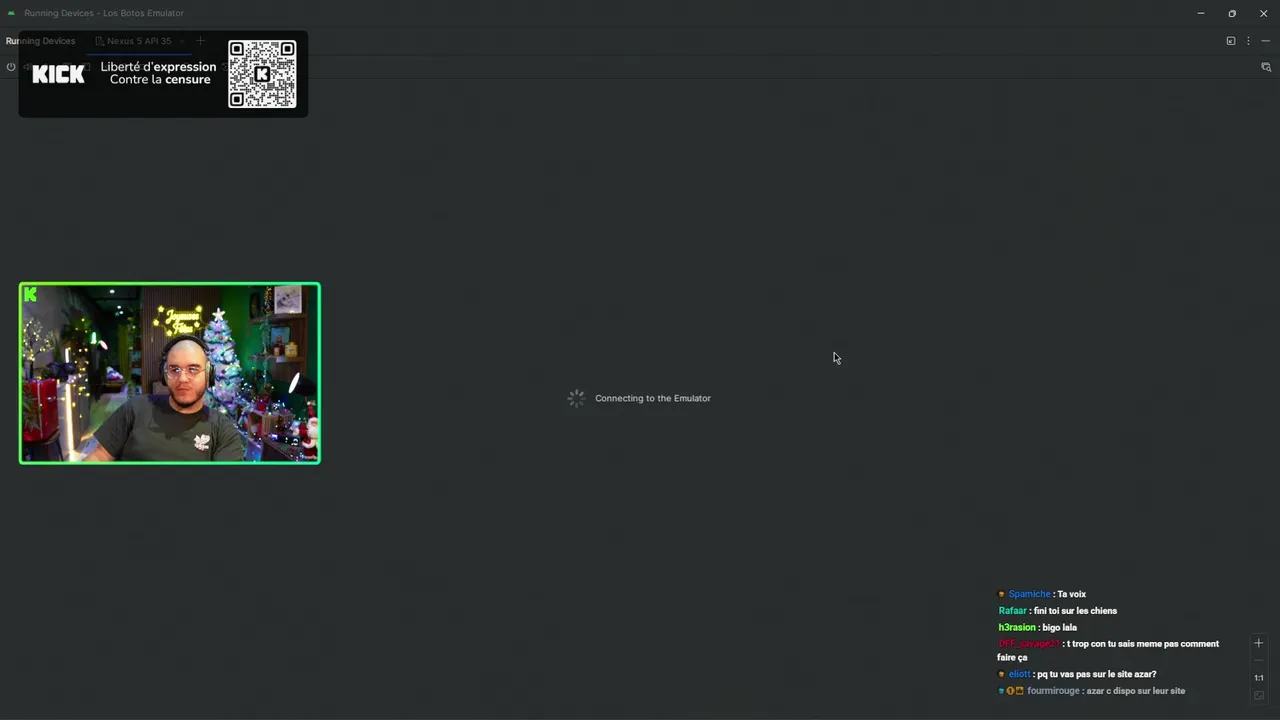Click the streamer webcam thumbnail
This screenshot has height=720, width=1280.
[x=170, y=373]
